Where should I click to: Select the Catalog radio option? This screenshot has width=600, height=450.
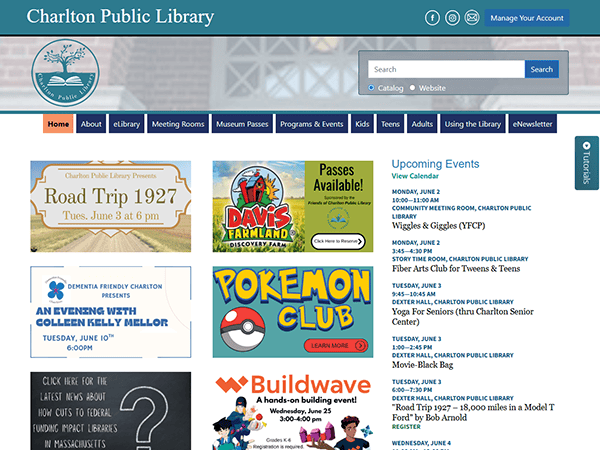pyautogui.click(x=371, y=88)
